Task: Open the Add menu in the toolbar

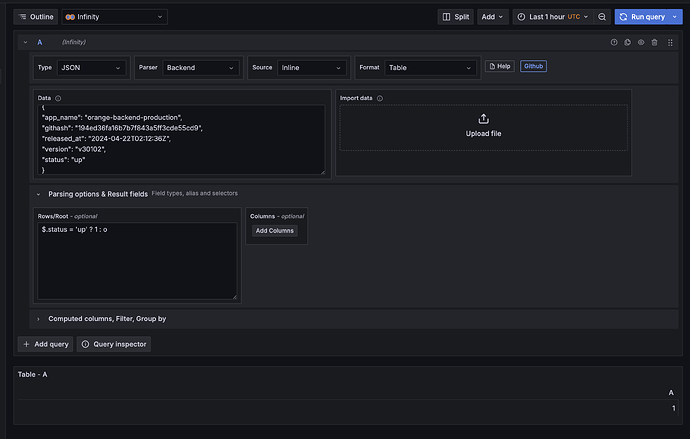Action: point(493,17)
